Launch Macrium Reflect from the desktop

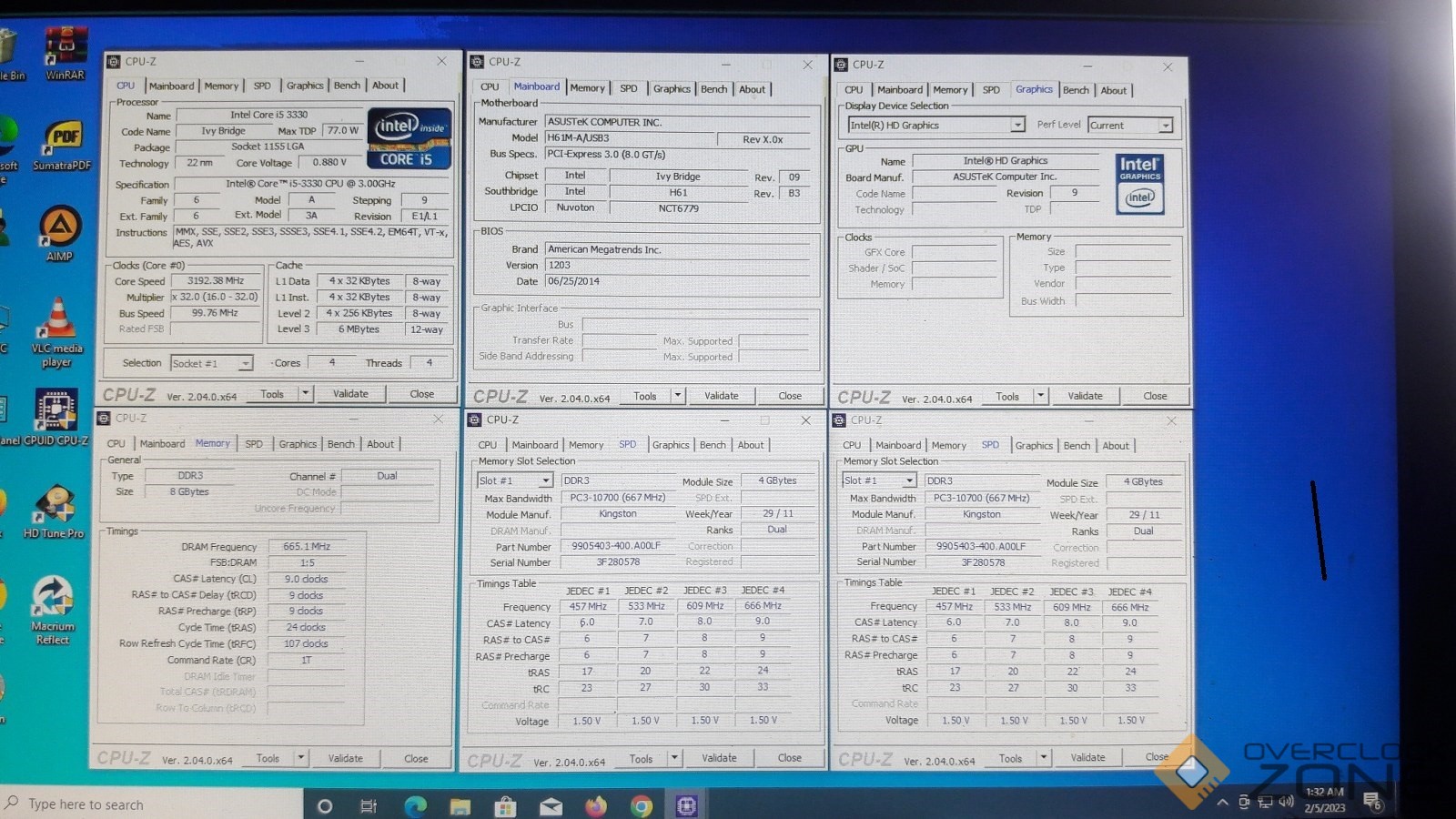point(53,610)
